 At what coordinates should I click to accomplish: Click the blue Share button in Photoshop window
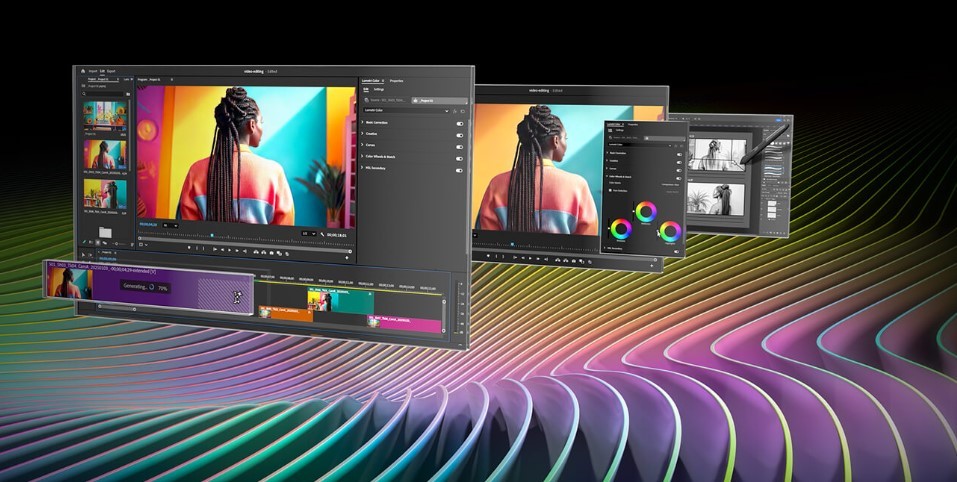click(778, 120)
